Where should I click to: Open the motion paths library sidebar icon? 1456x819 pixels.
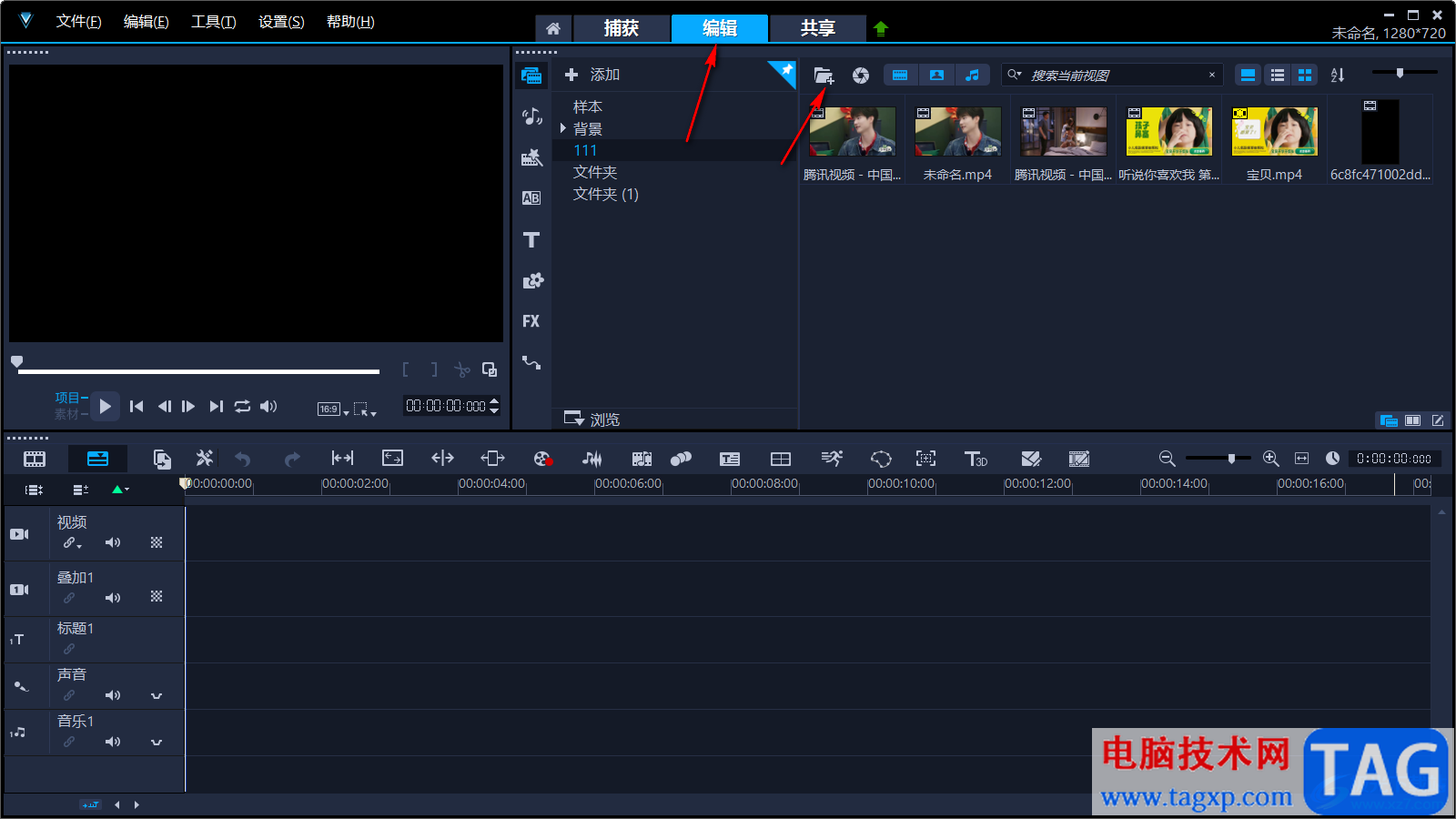(531, 362)
